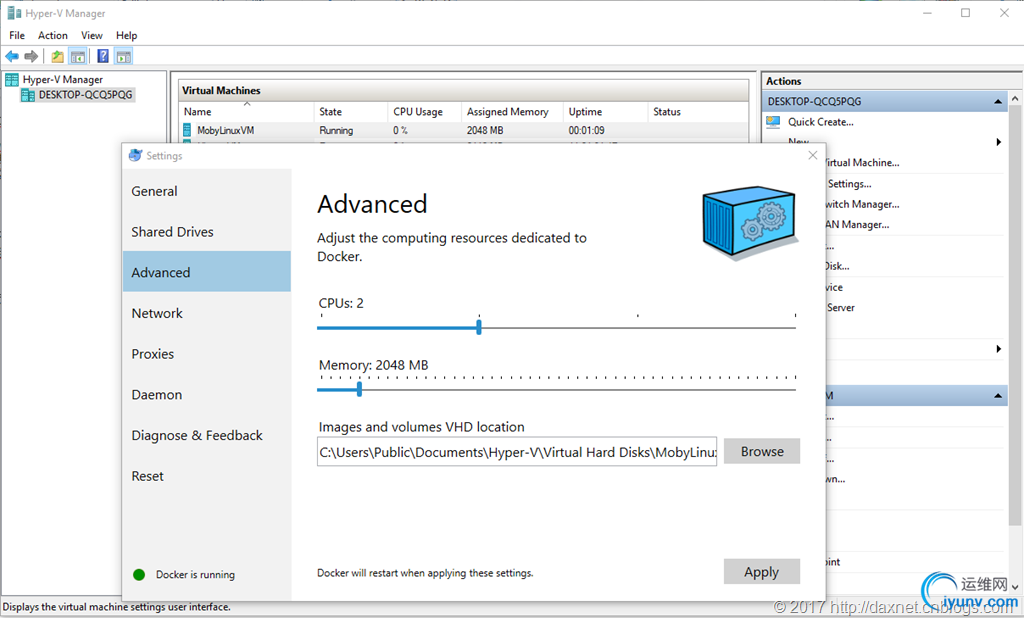The width and height of the screenshot is (1024, 618).
Task: Select the MobyLinuxVM row name
Action: click(x=225, y=130)
